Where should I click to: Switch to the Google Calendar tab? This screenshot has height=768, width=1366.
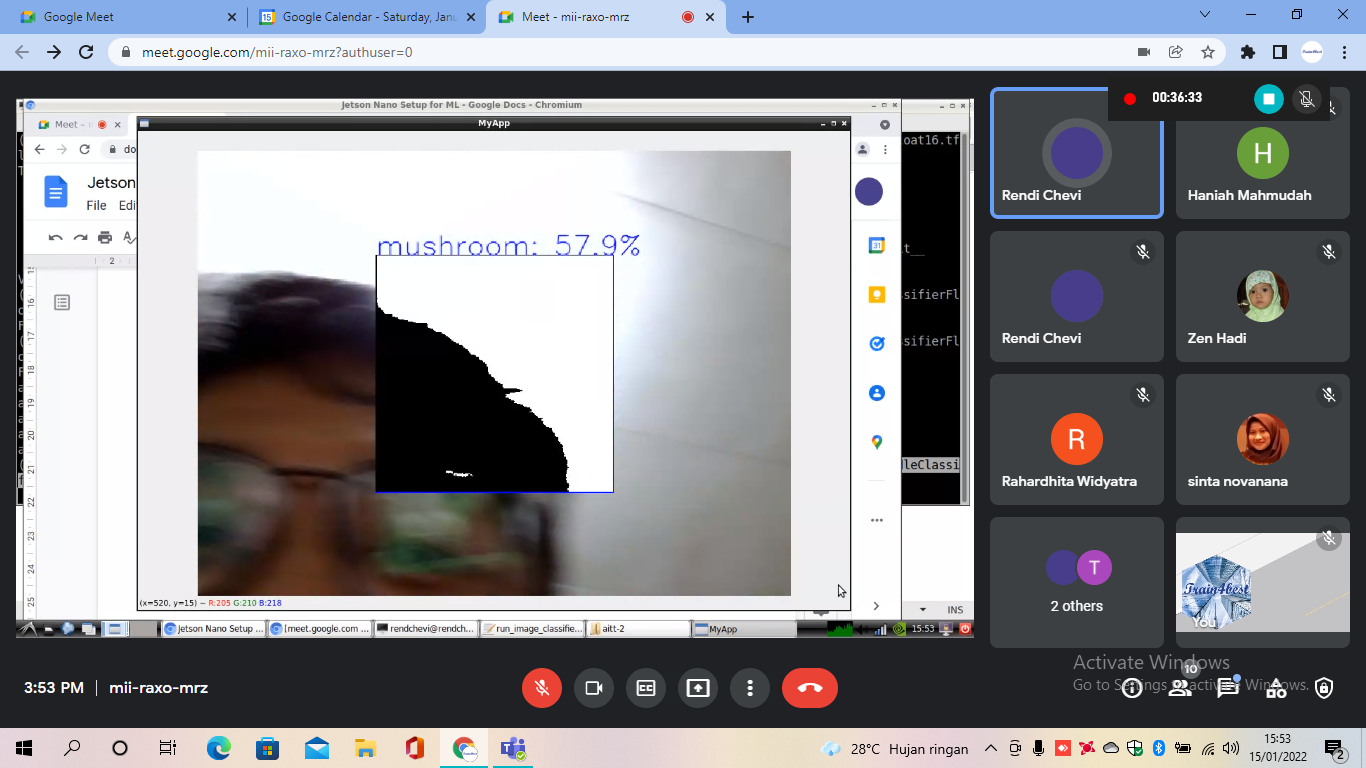tap(364, 17)
